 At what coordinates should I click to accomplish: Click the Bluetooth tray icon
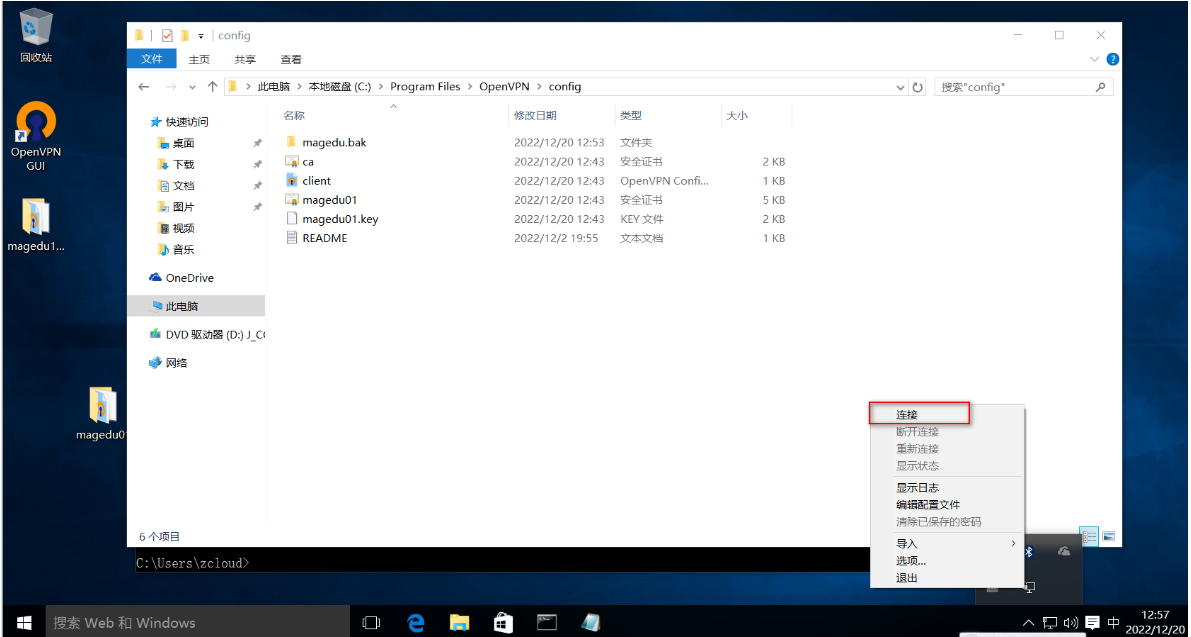point(1030,552)
